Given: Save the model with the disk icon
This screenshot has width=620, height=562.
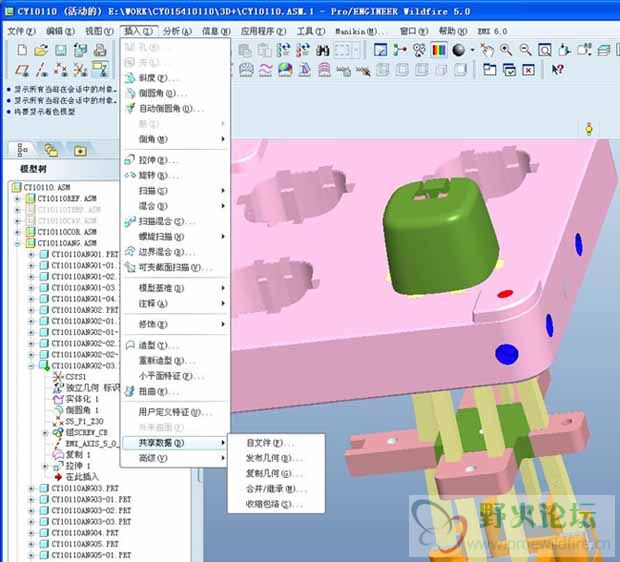Looking at the screenshot, I should click(60, 50).
